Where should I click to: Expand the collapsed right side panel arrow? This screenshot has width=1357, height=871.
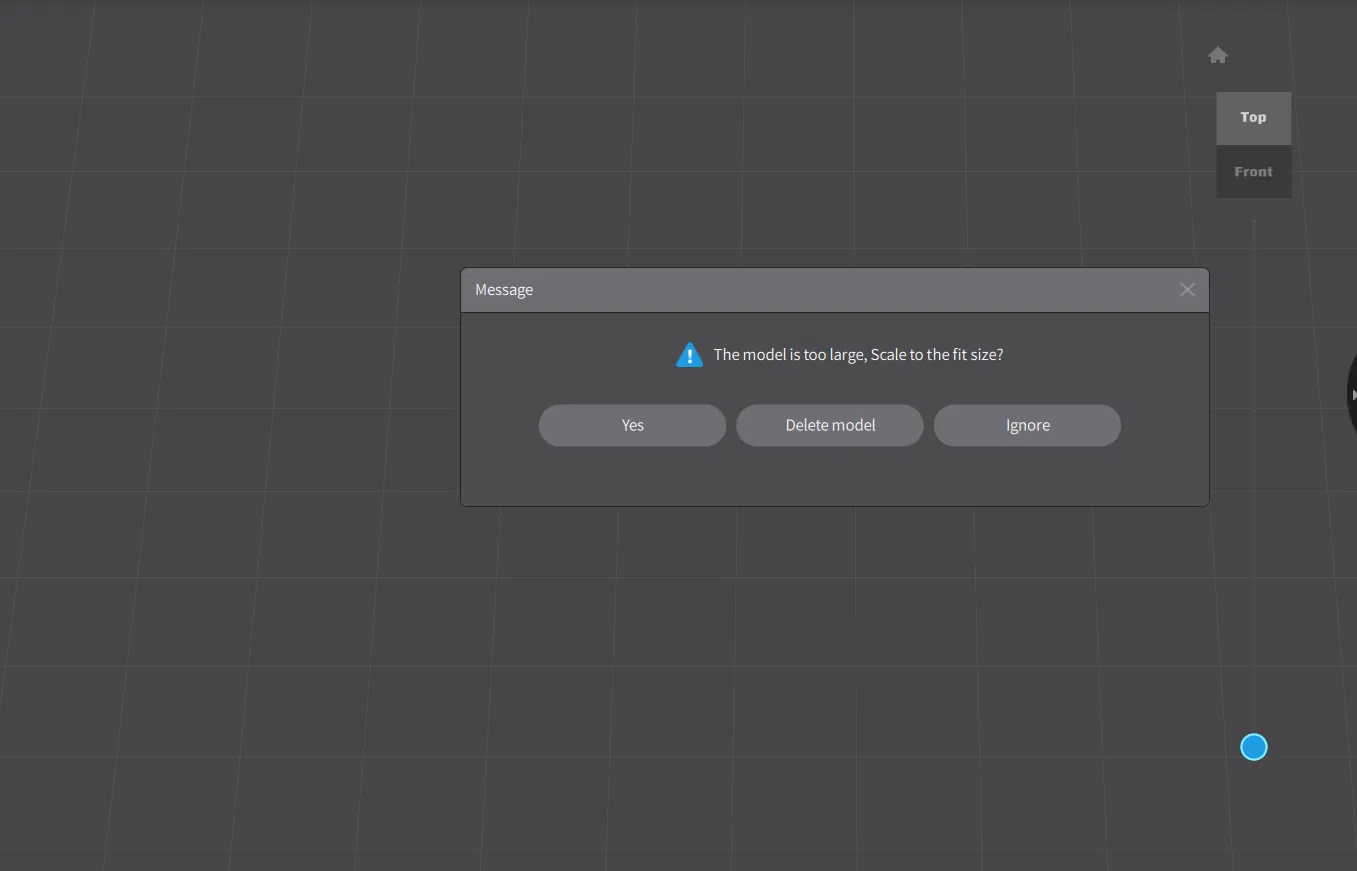click(x=1352, y=395)
